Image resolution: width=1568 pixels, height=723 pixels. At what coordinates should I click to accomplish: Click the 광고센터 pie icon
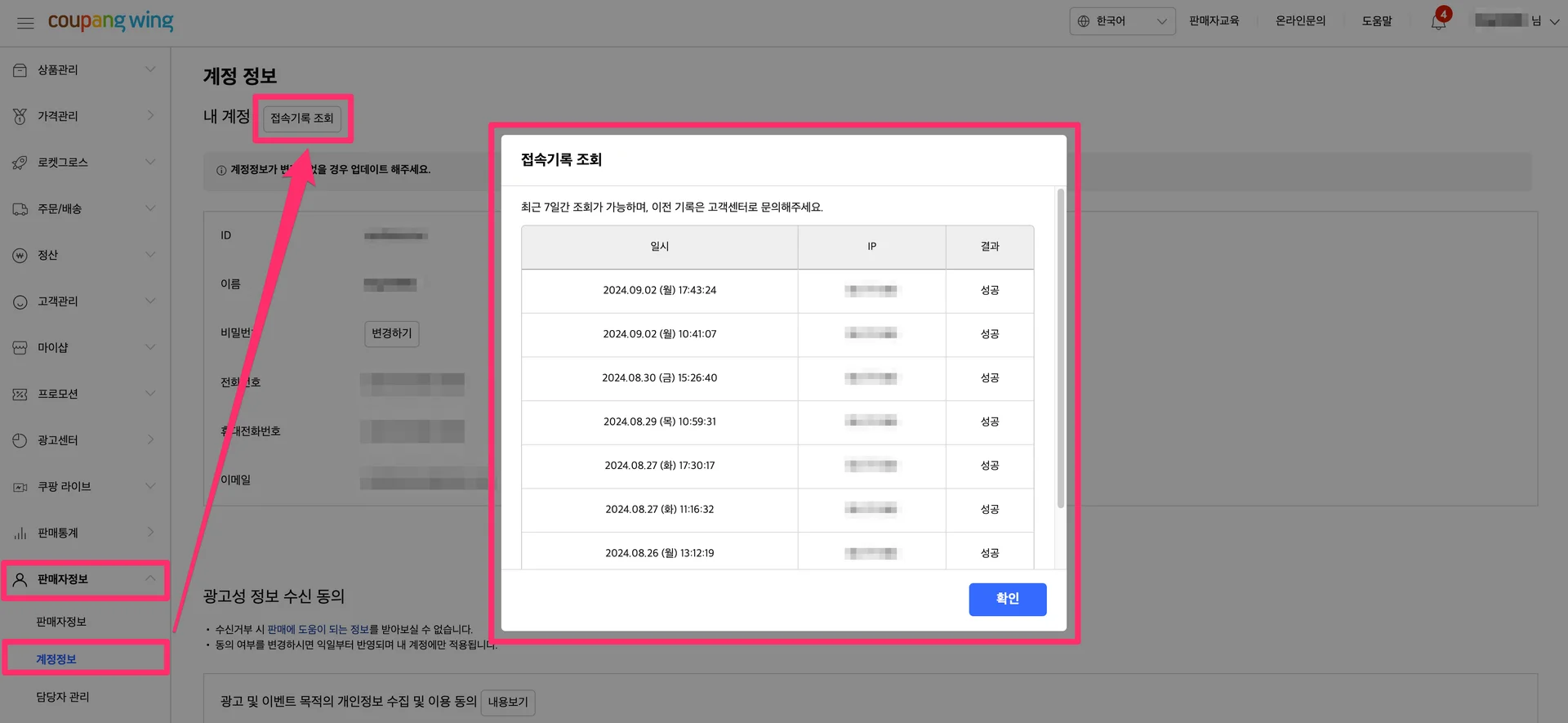[x=20, y=440]
